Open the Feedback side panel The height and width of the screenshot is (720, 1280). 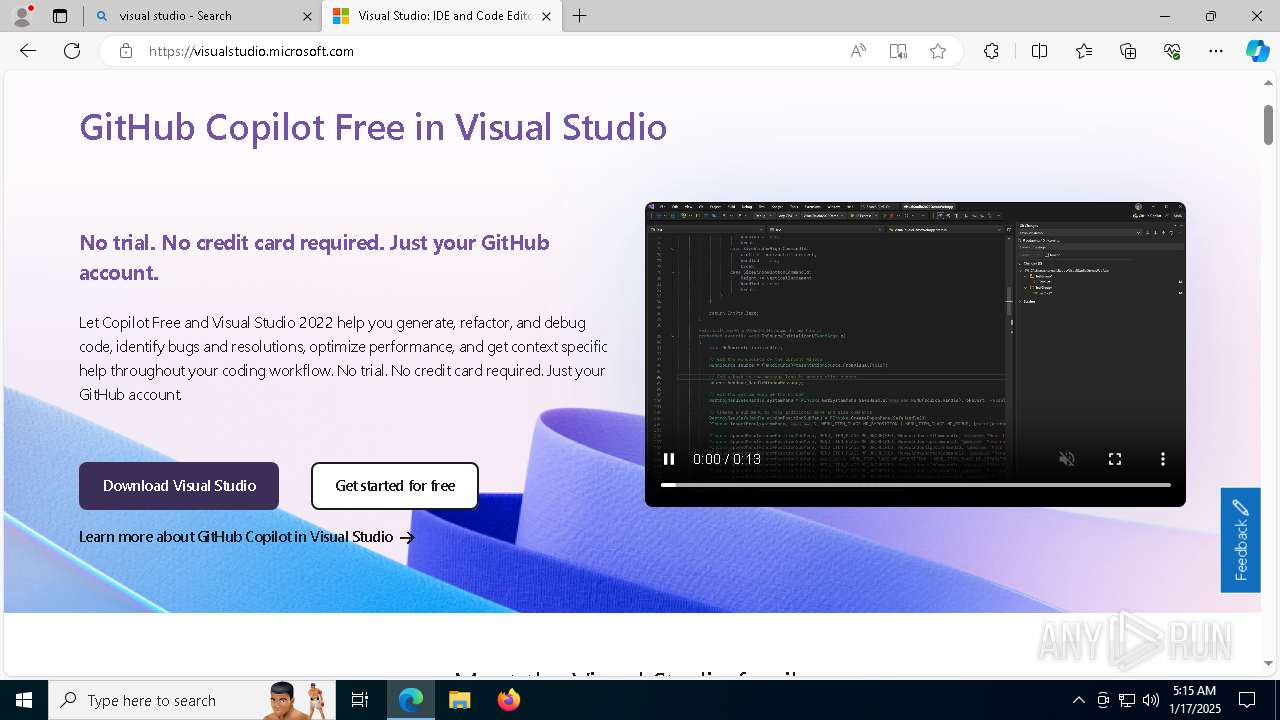[1240, 540]
